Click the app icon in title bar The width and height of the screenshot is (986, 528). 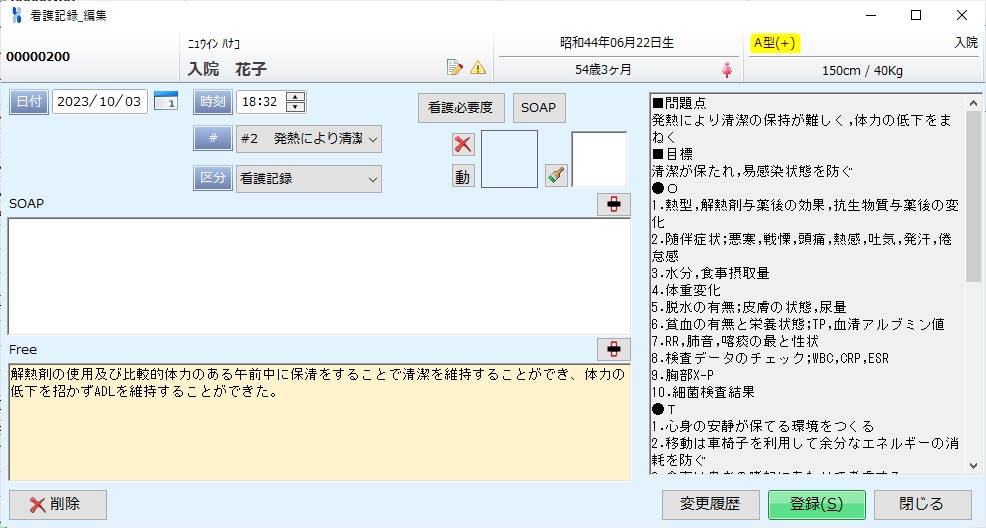pos(16,15)
